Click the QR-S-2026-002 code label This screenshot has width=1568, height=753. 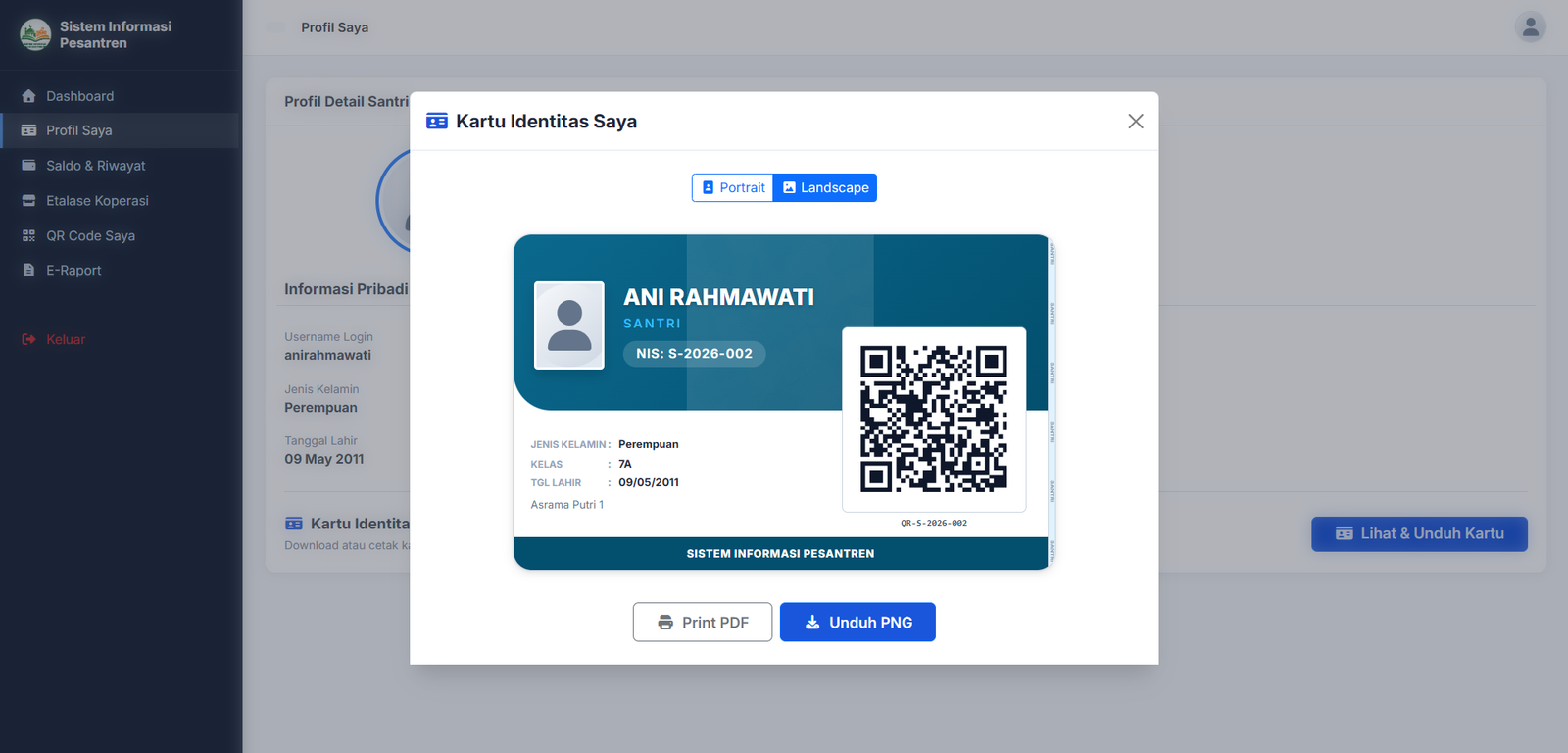tap(934, 524)
